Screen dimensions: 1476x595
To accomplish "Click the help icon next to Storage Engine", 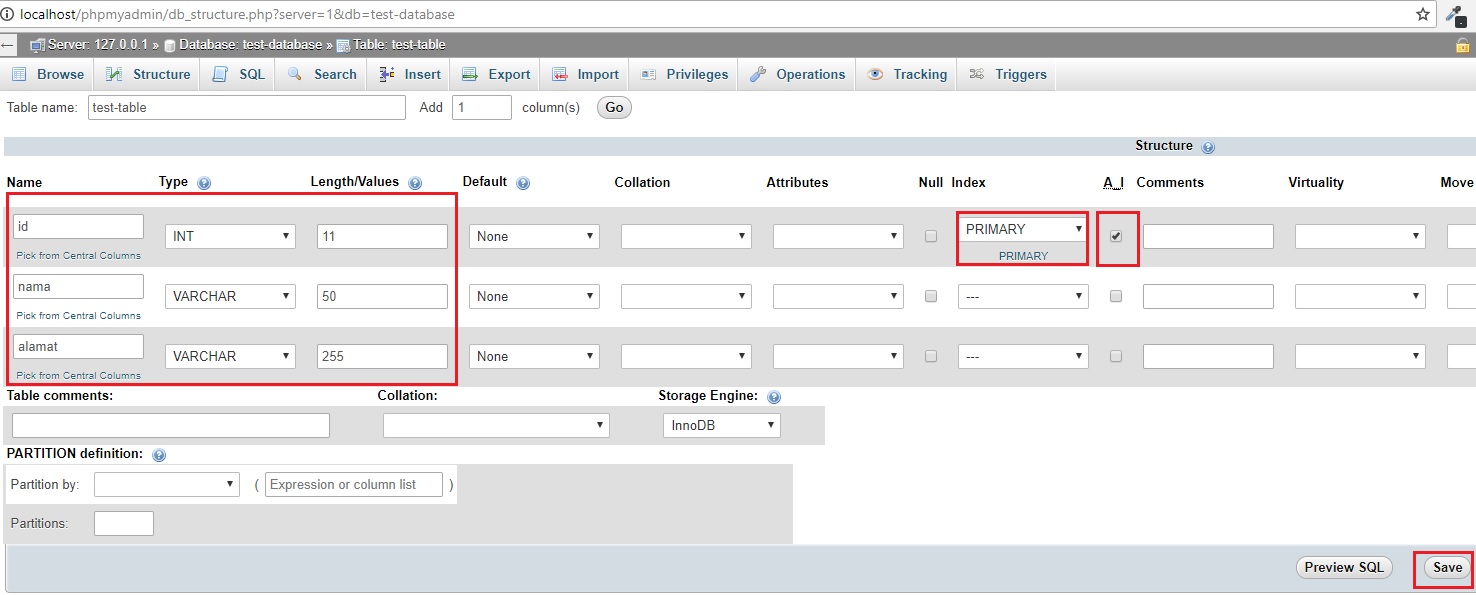I will point(773,397).
